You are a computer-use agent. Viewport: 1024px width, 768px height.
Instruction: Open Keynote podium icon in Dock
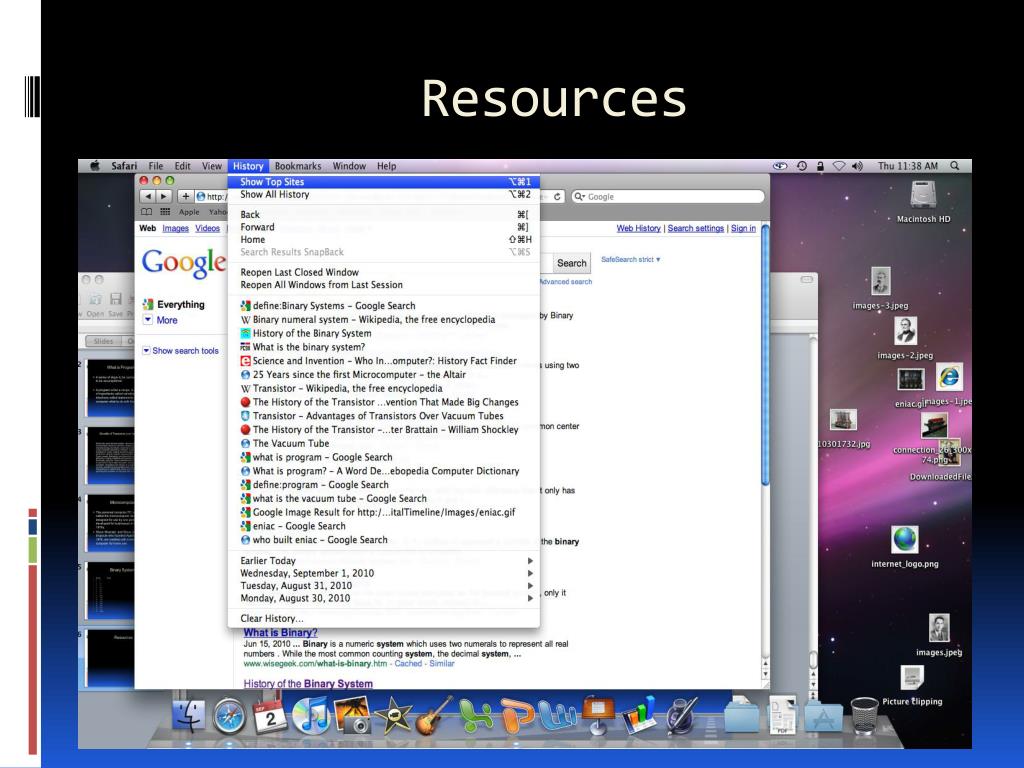pos(598,716)
